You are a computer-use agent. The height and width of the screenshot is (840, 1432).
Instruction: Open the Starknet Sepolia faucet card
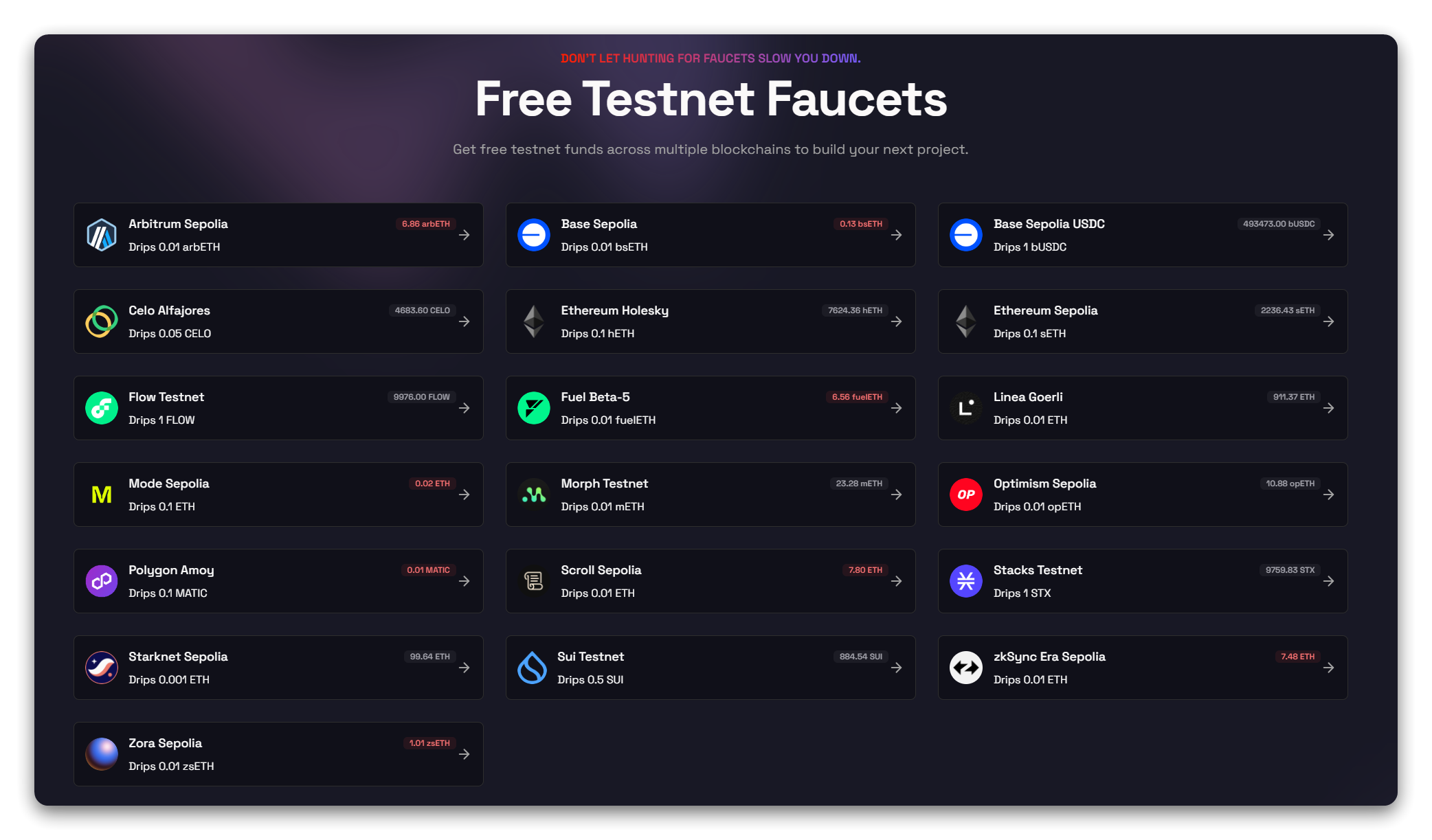[278, 668]
